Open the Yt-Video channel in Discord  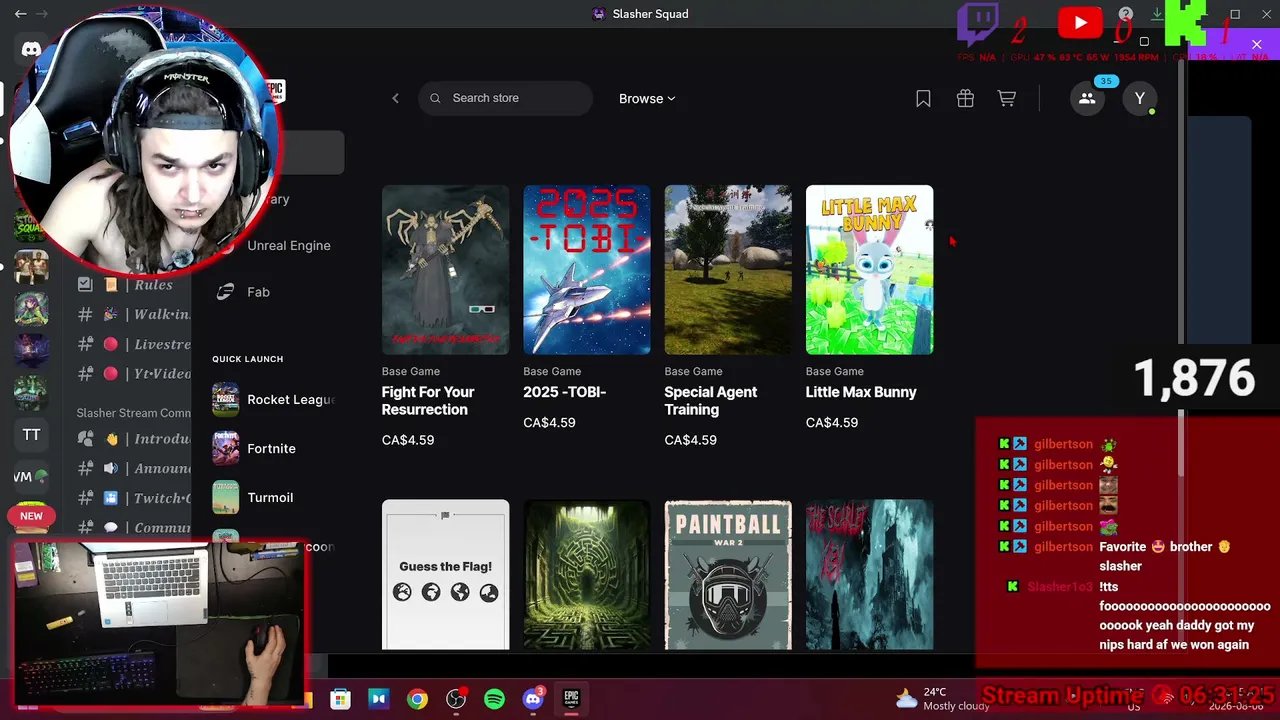coord(134,374)
